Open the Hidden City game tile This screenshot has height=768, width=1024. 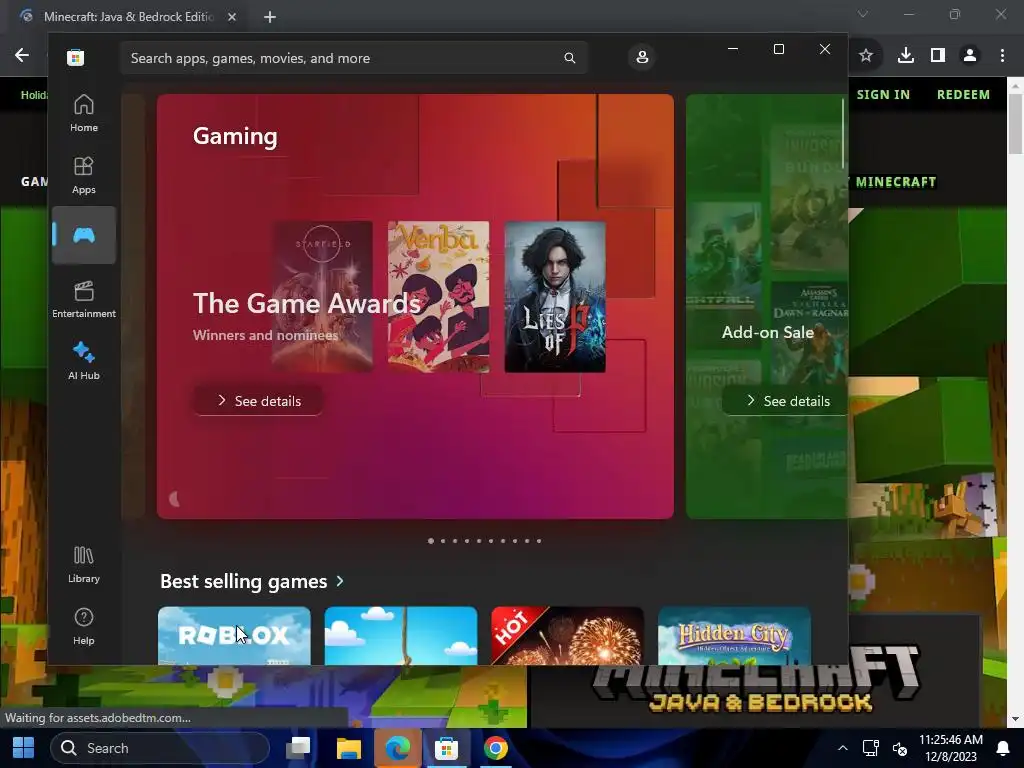(x=734, y=635)
